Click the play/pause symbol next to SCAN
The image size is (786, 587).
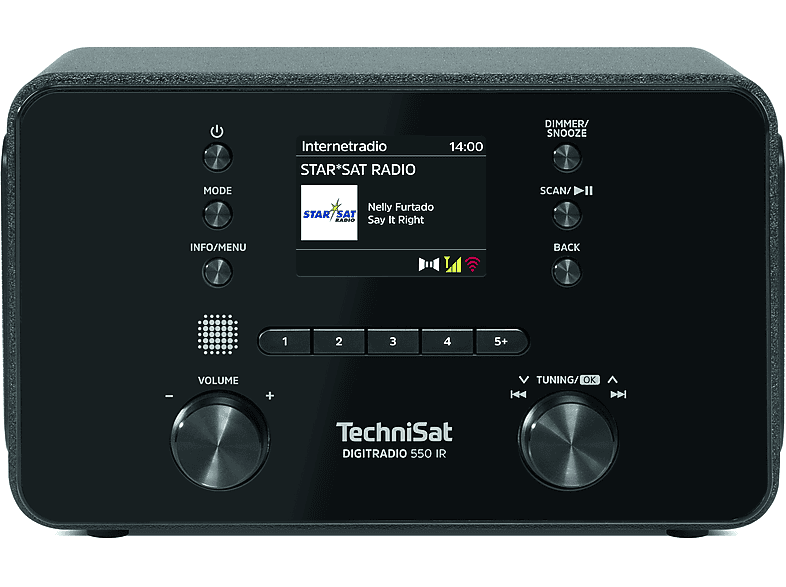[x=583, y=190]
